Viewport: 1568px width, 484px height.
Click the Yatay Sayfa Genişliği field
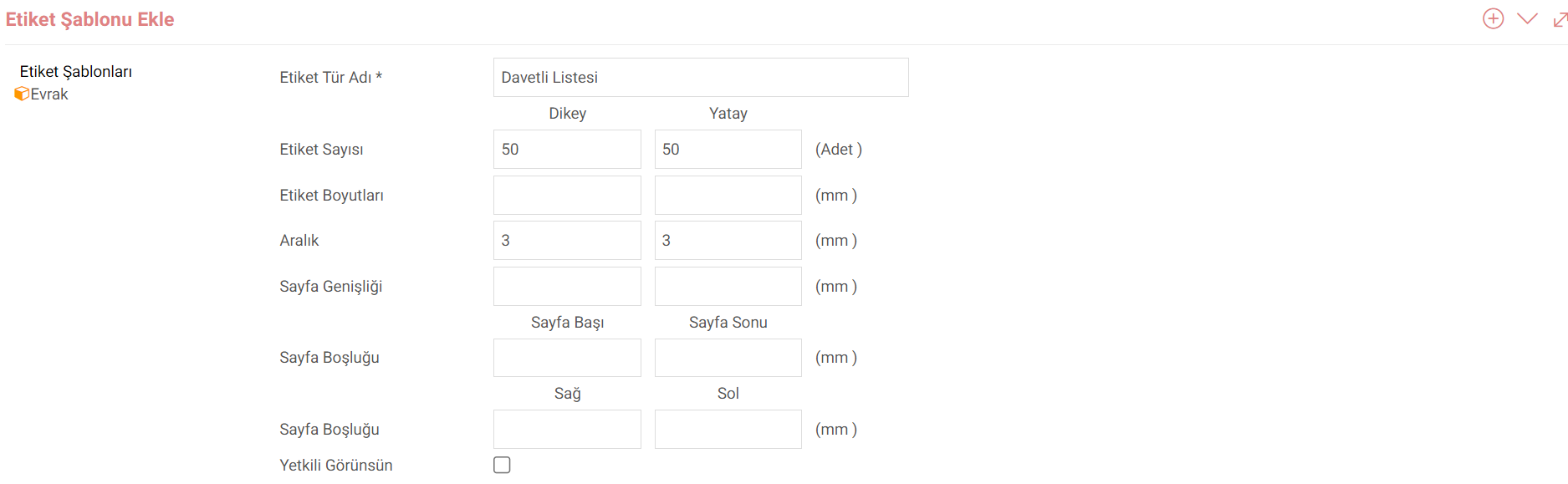click(x=728, y=286)
